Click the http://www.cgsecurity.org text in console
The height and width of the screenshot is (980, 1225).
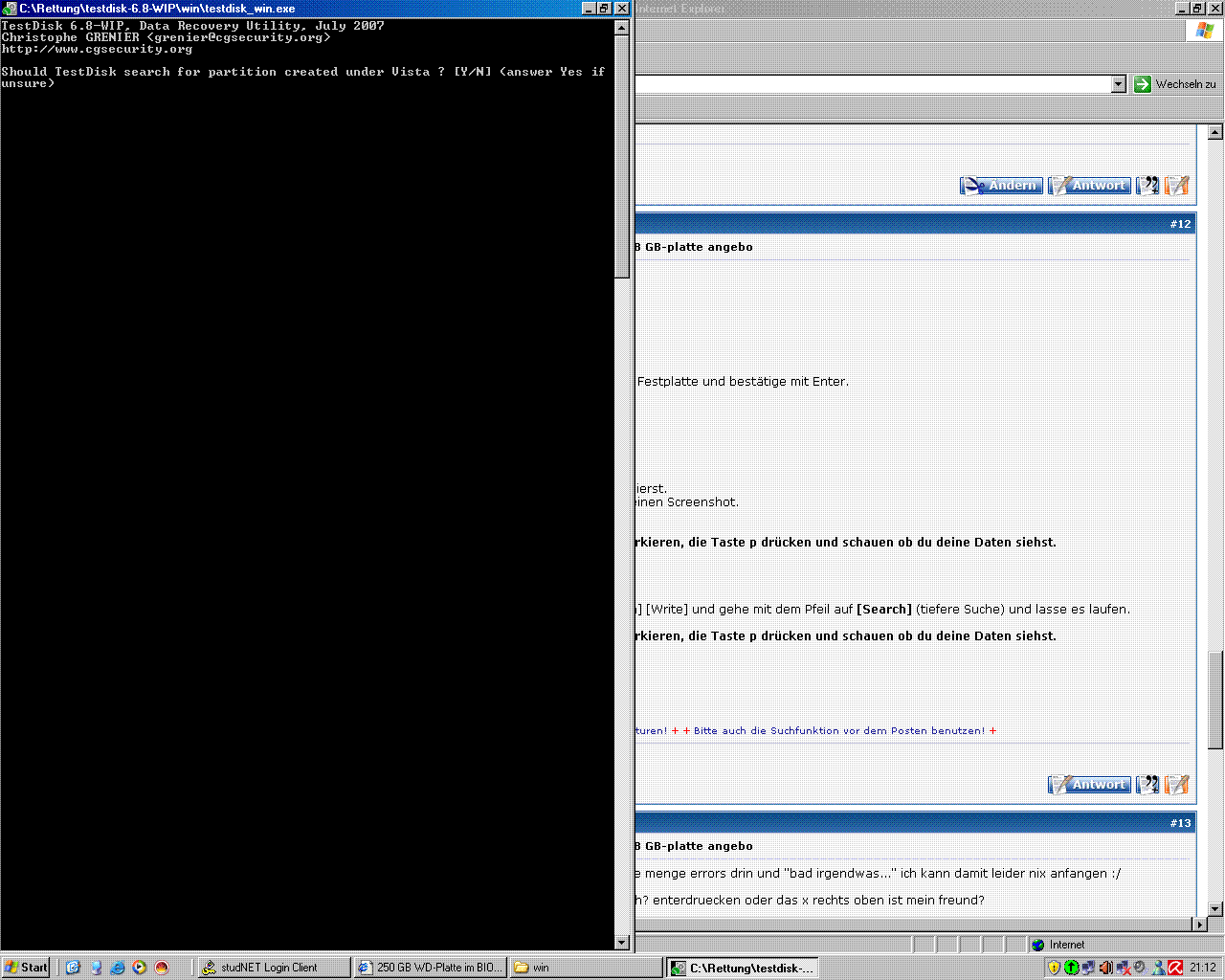coord(97,49)
